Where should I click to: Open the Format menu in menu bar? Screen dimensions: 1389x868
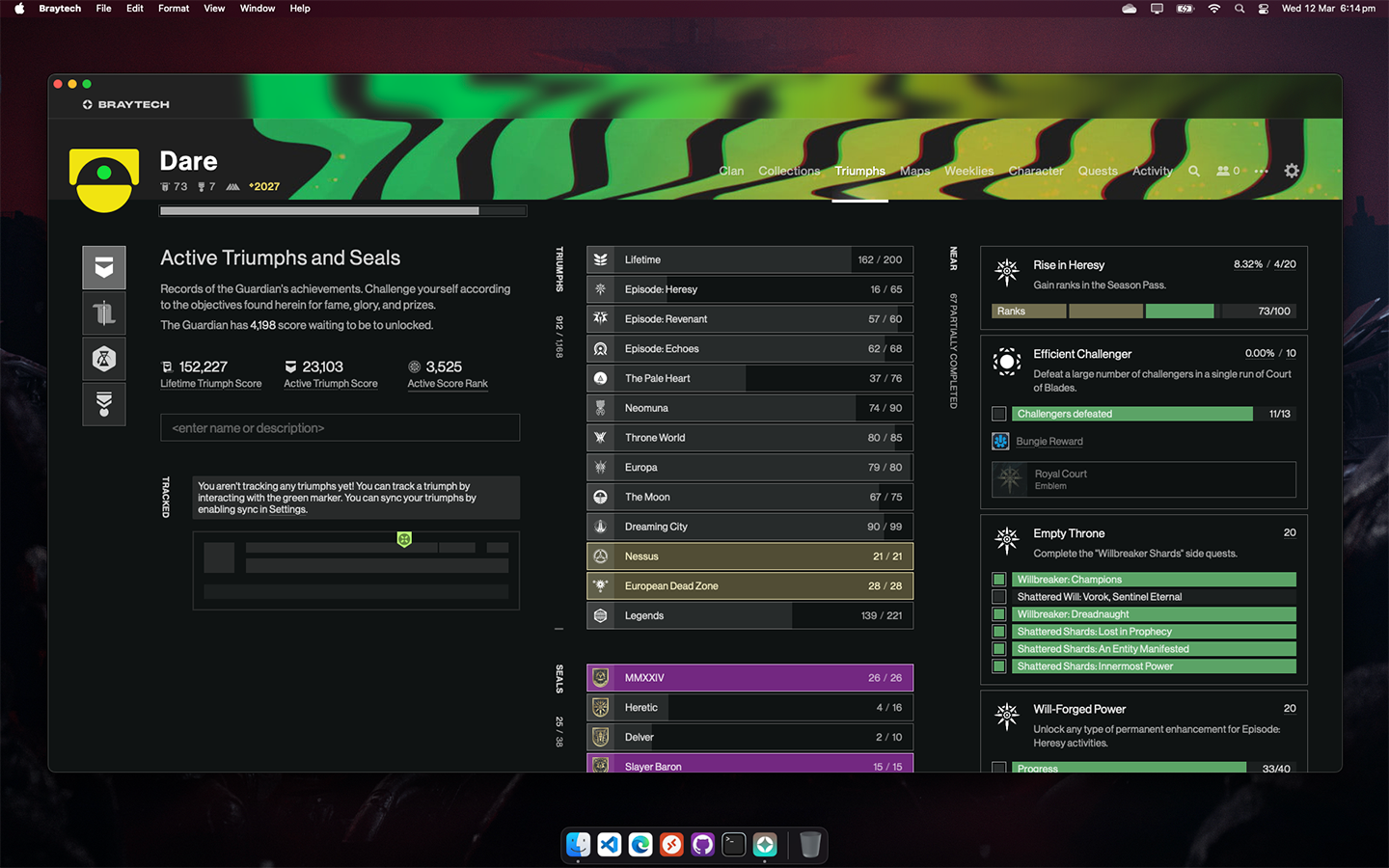coord(174,8)
